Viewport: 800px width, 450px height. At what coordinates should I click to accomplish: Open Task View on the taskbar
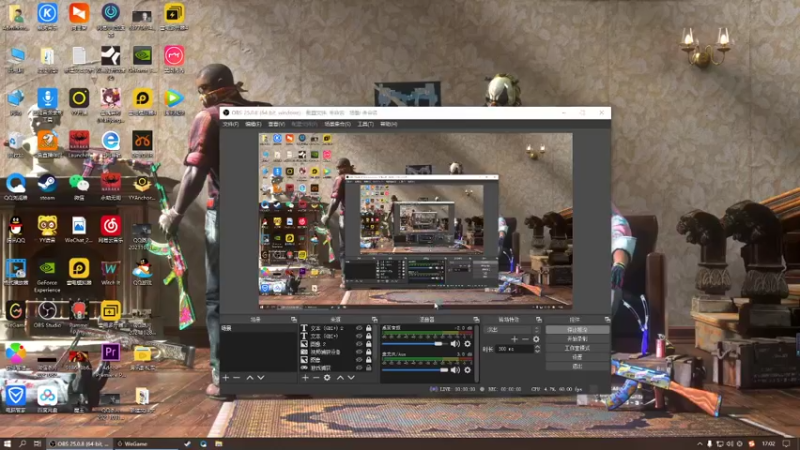point(37,444)
